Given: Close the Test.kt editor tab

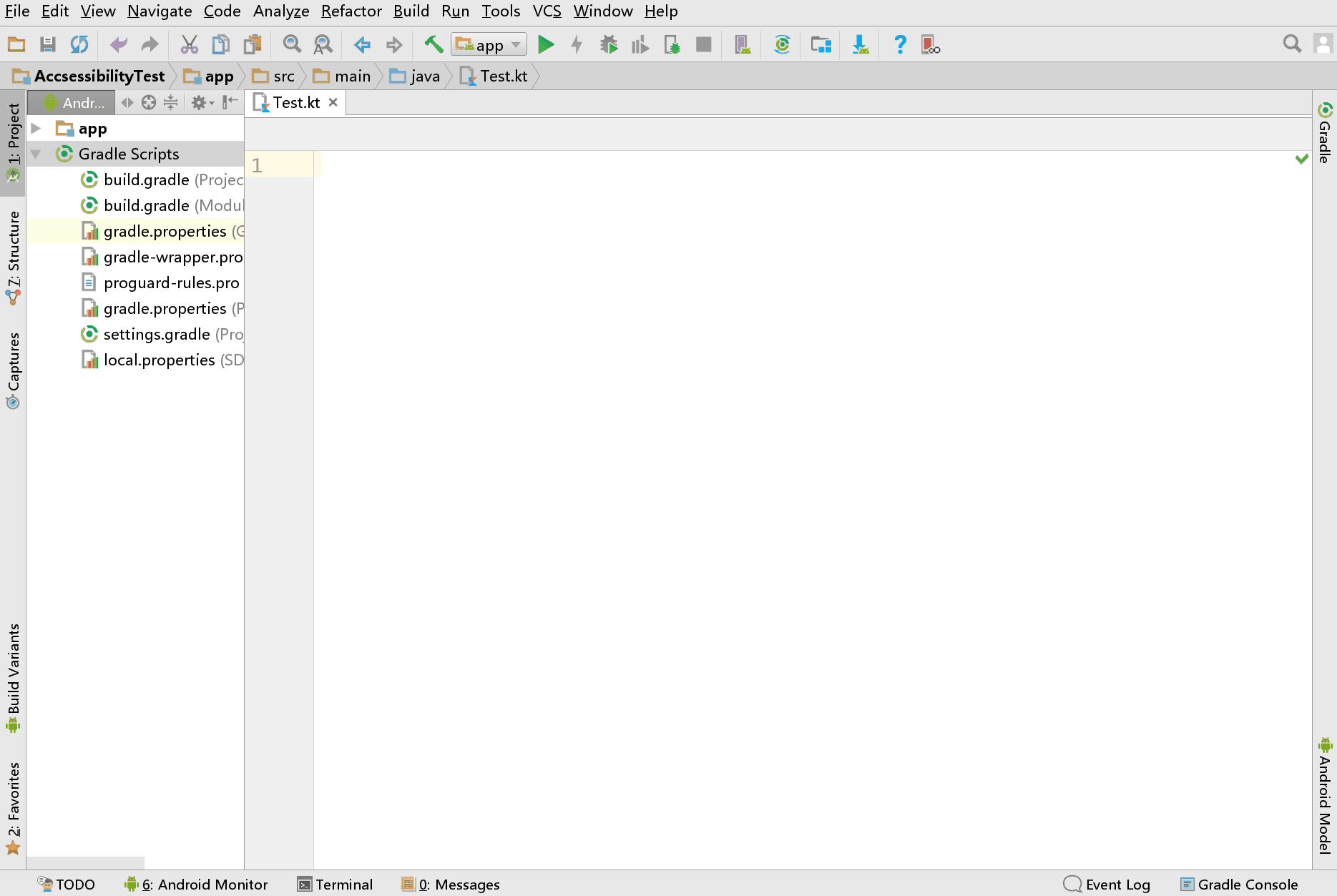Looking at the screenshot, I should (333, 103).
